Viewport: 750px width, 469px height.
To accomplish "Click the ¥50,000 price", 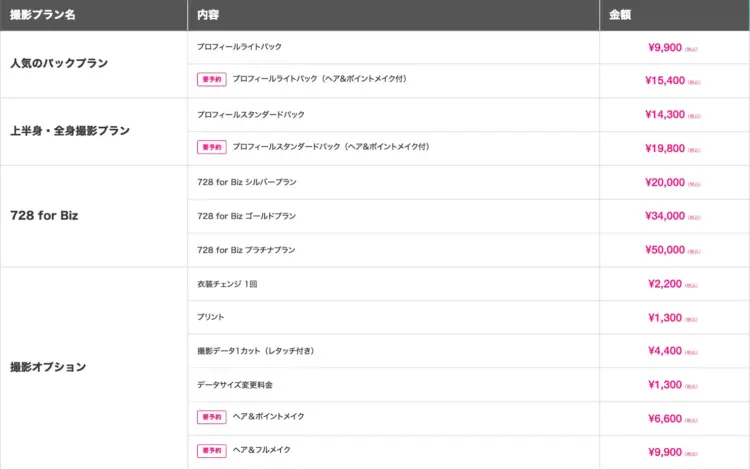I will (x=665, y=250).
